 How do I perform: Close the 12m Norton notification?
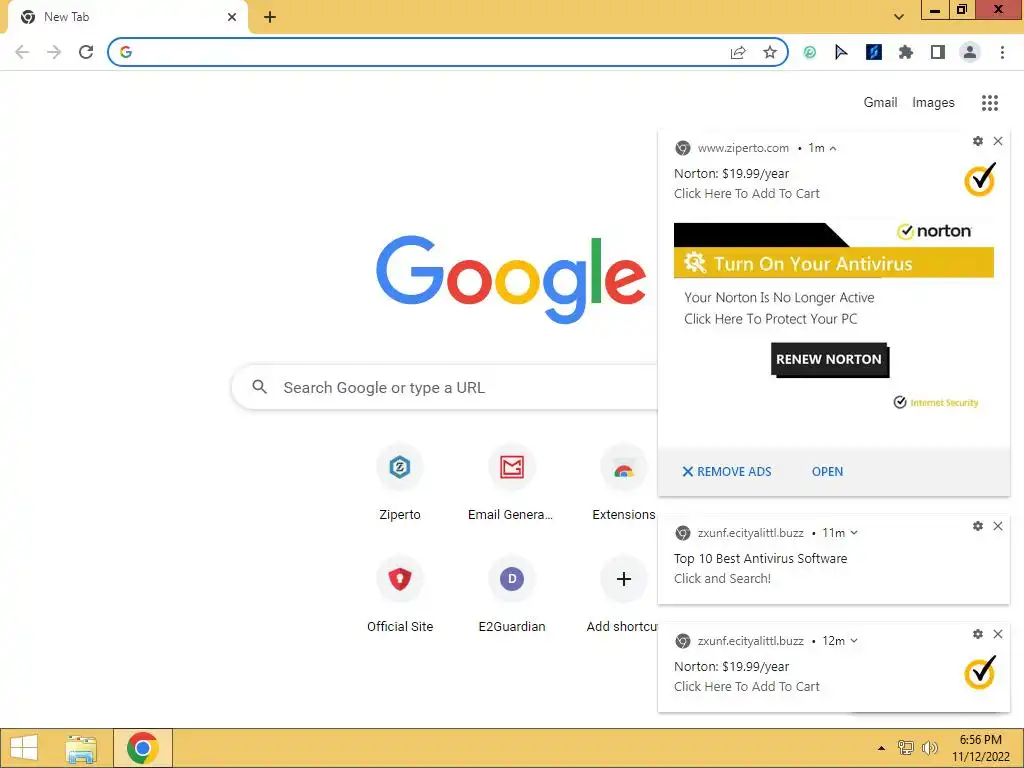[x=998, y=634]
